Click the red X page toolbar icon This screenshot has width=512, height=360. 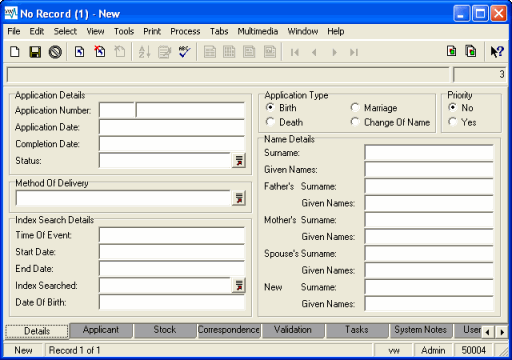click(100, 52)
